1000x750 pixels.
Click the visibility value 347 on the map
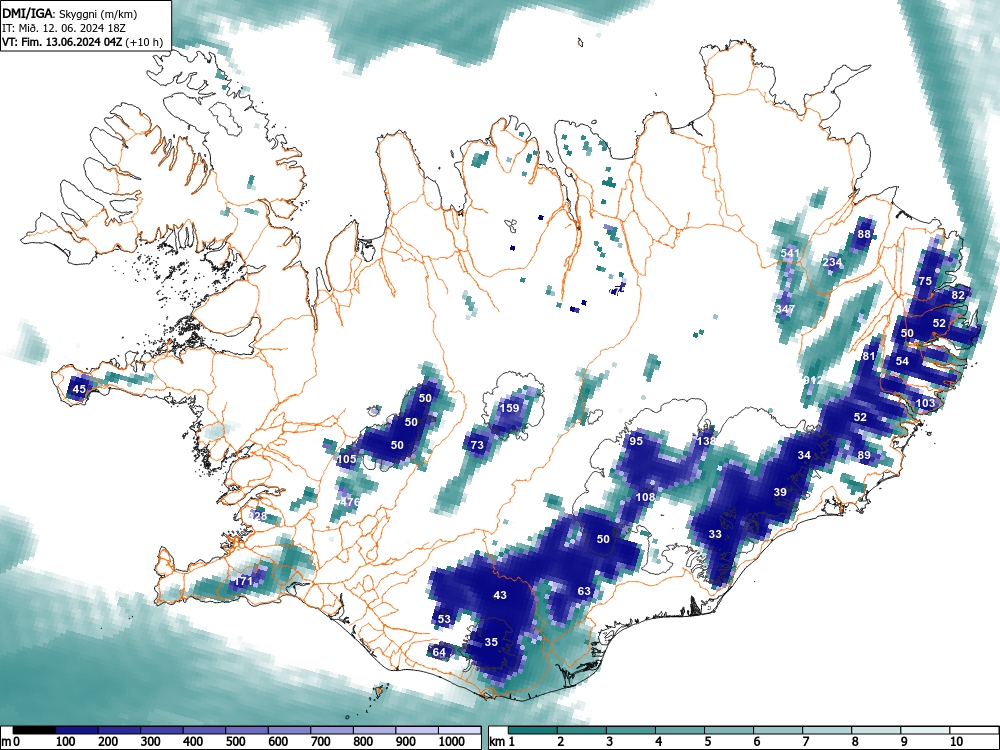785,309
